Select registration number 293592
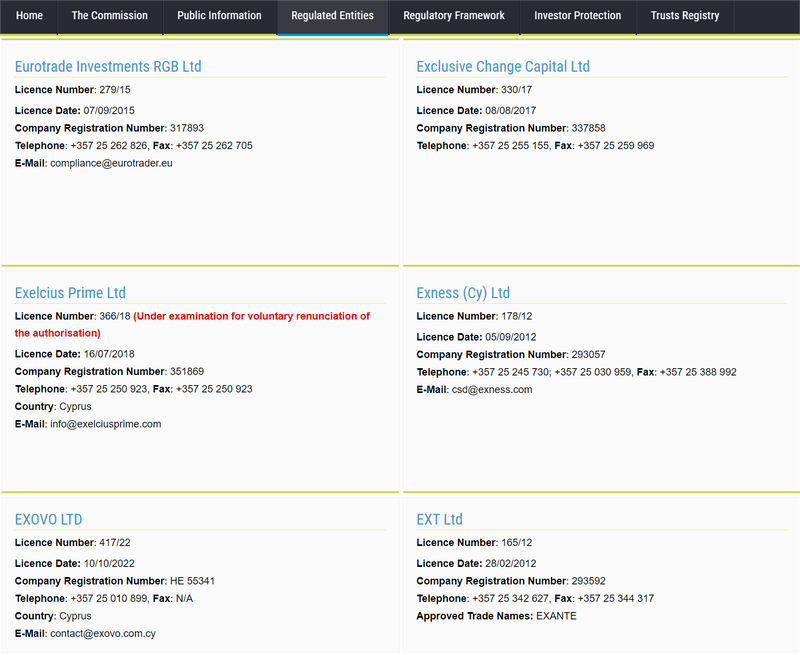 pyautogui.click(x=588, y=581)
